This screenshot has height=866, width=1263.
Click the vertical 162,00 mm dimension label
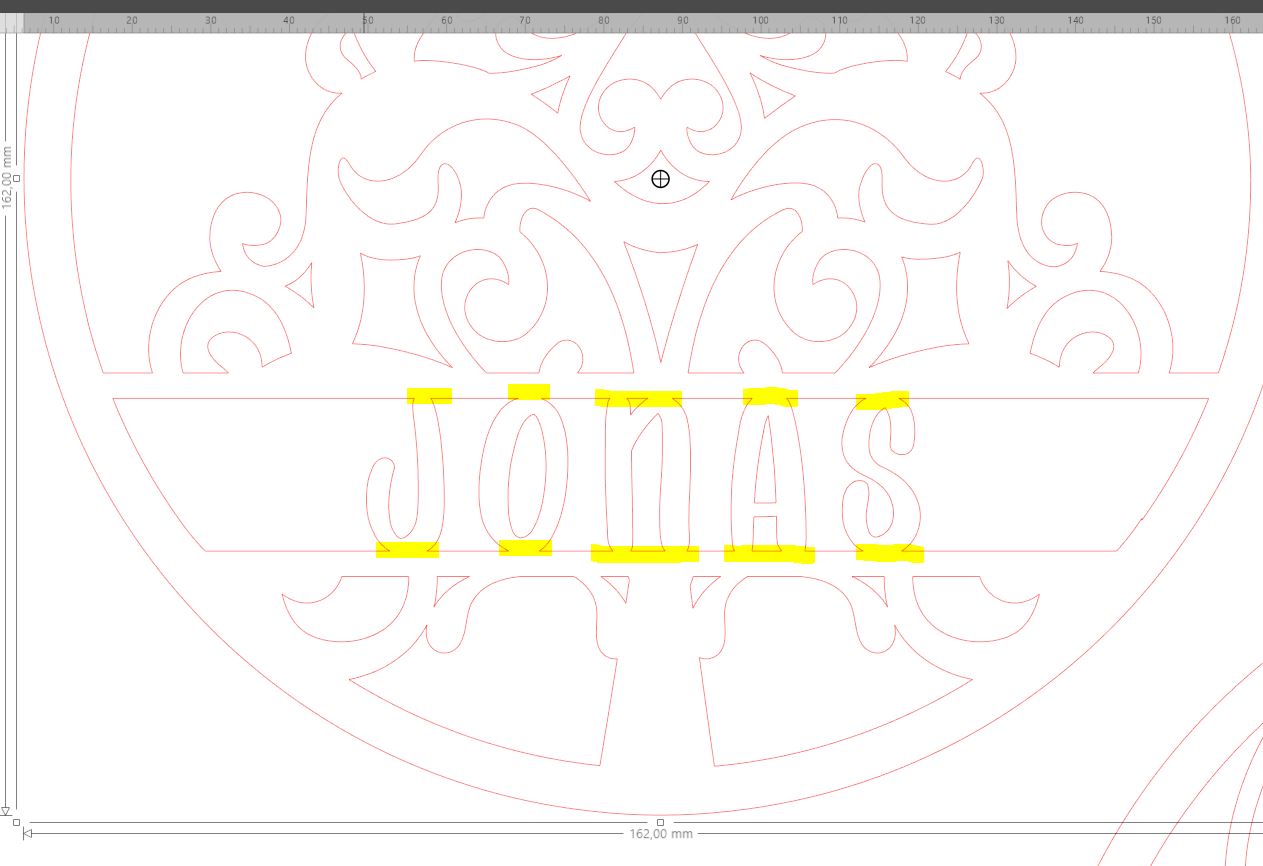coord(8,178)
